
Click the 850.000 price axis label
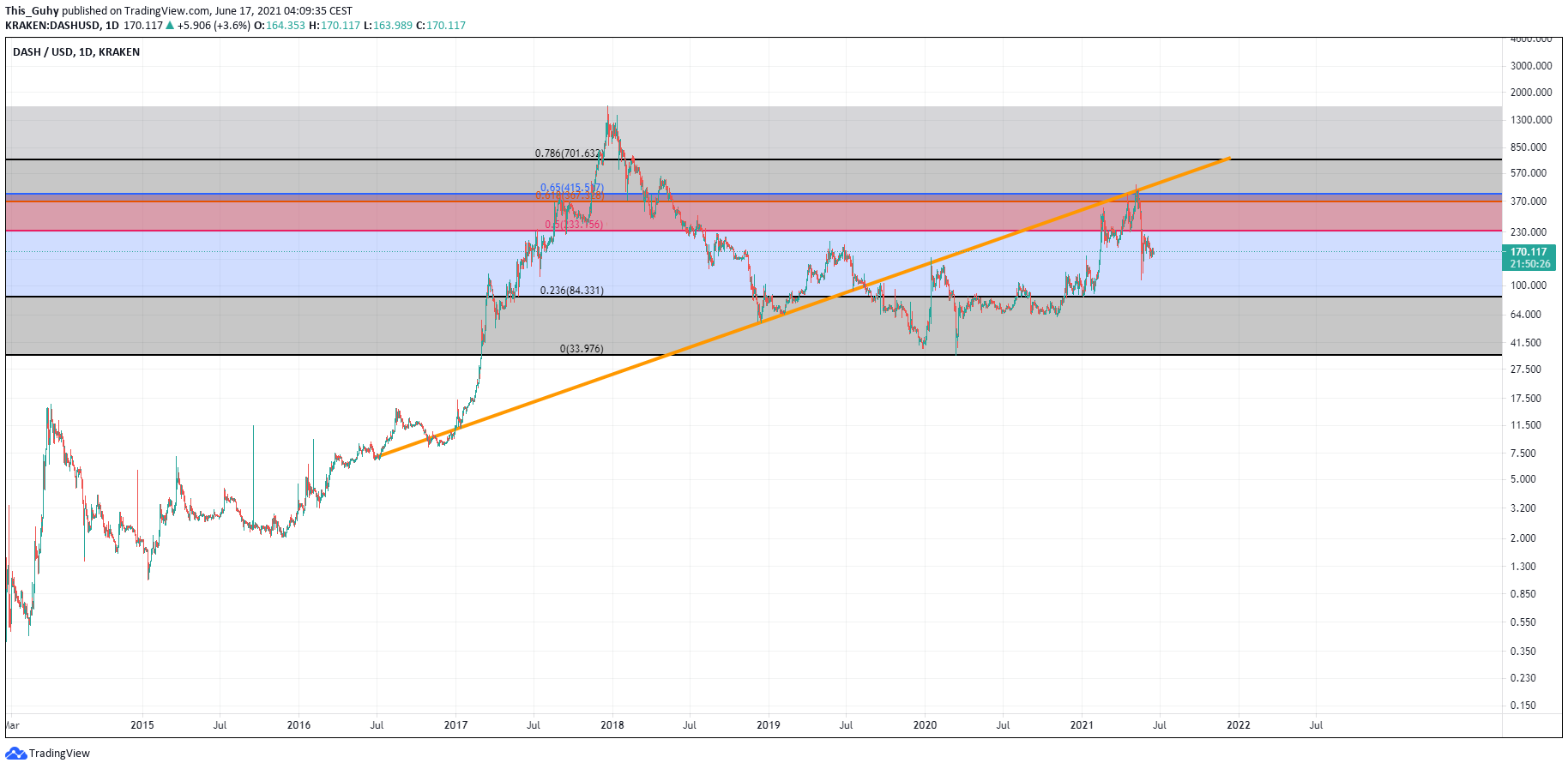[1529, 147]
